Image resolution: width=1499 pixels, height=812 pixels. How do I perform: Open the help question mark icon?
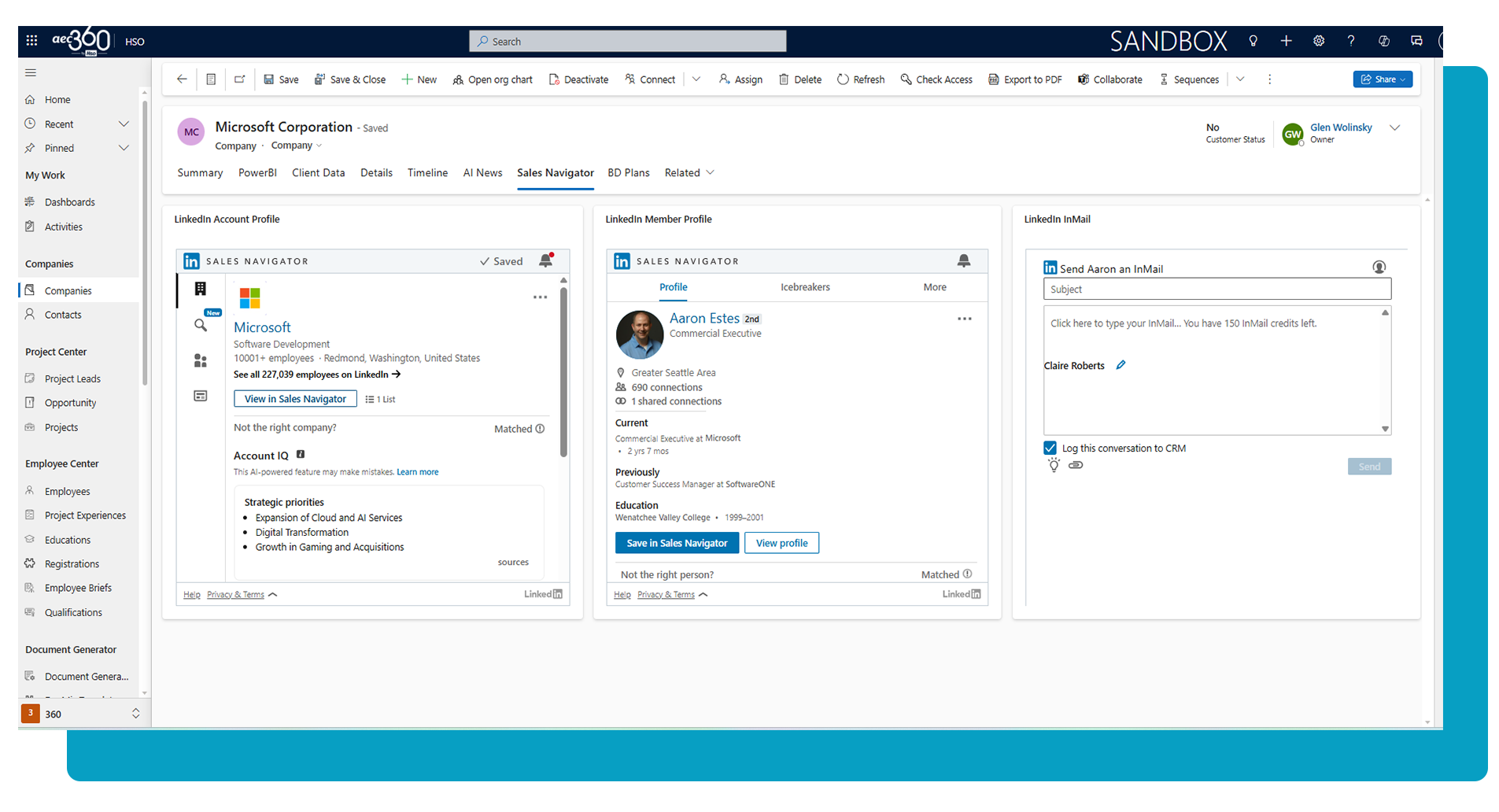pos(1351,41)
